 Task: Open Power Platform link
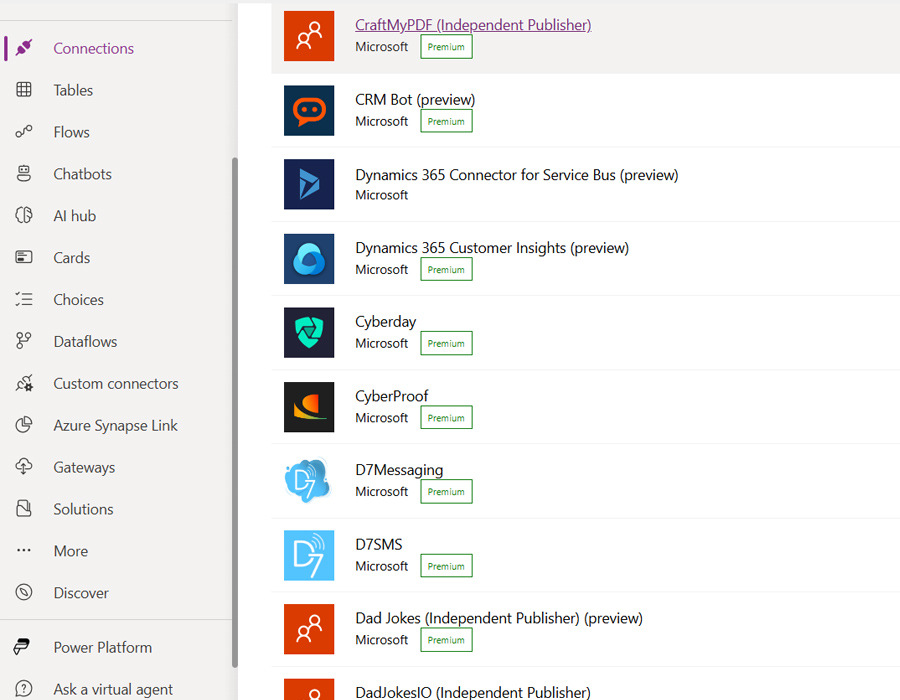pos(102,647)
